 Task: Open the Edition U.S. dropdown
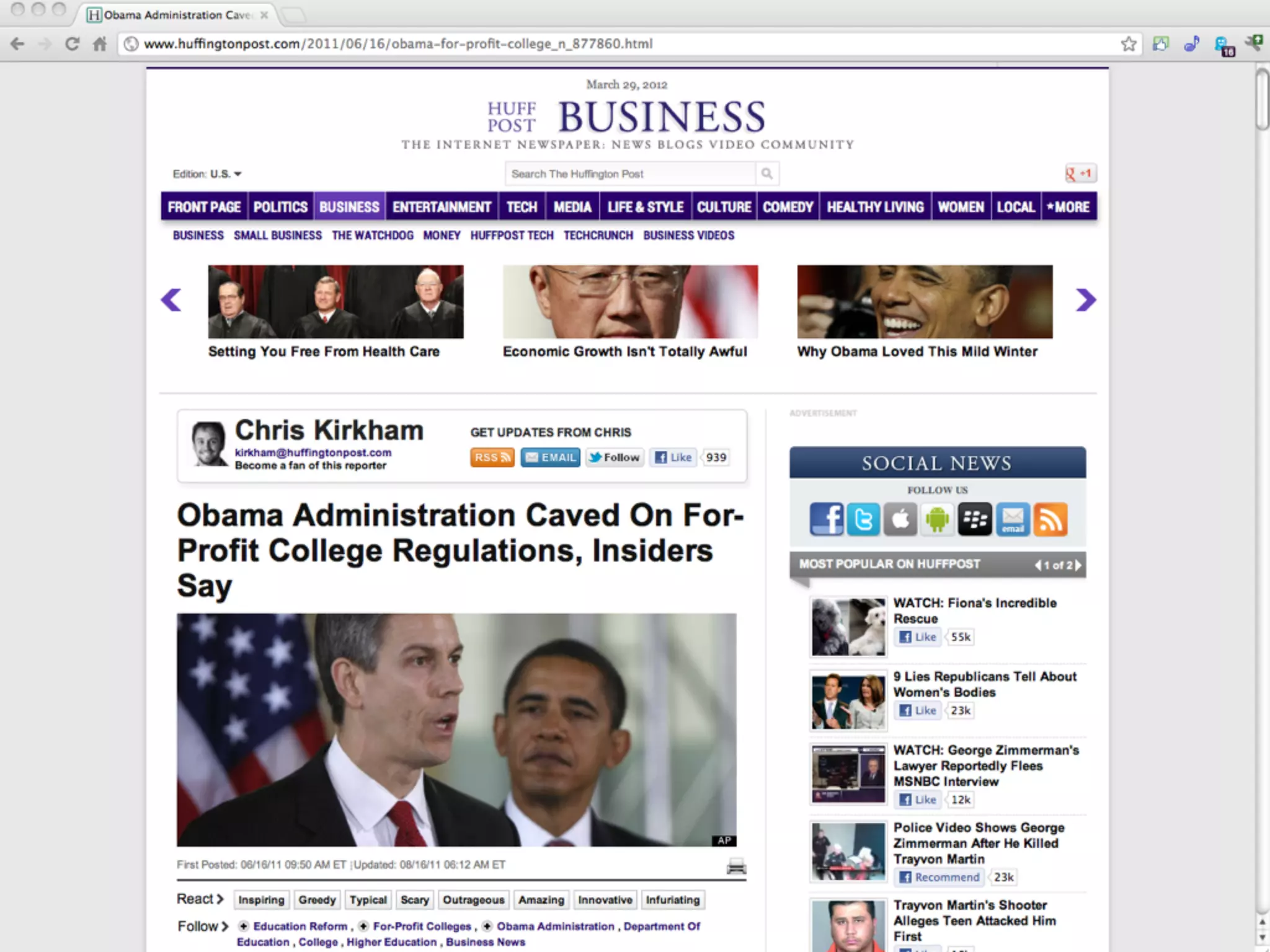[207, 174]
